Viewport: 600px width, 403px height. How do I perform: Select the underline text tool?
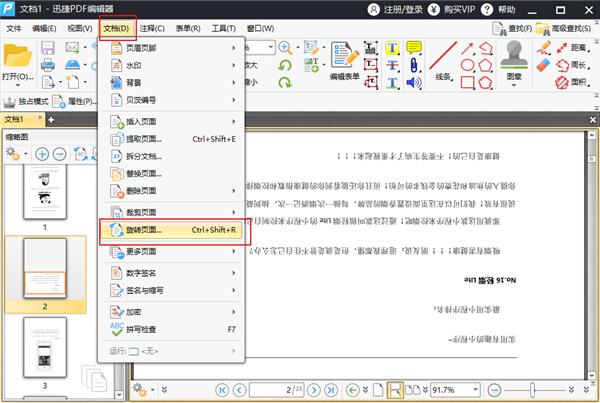click(x=392, y=82)
